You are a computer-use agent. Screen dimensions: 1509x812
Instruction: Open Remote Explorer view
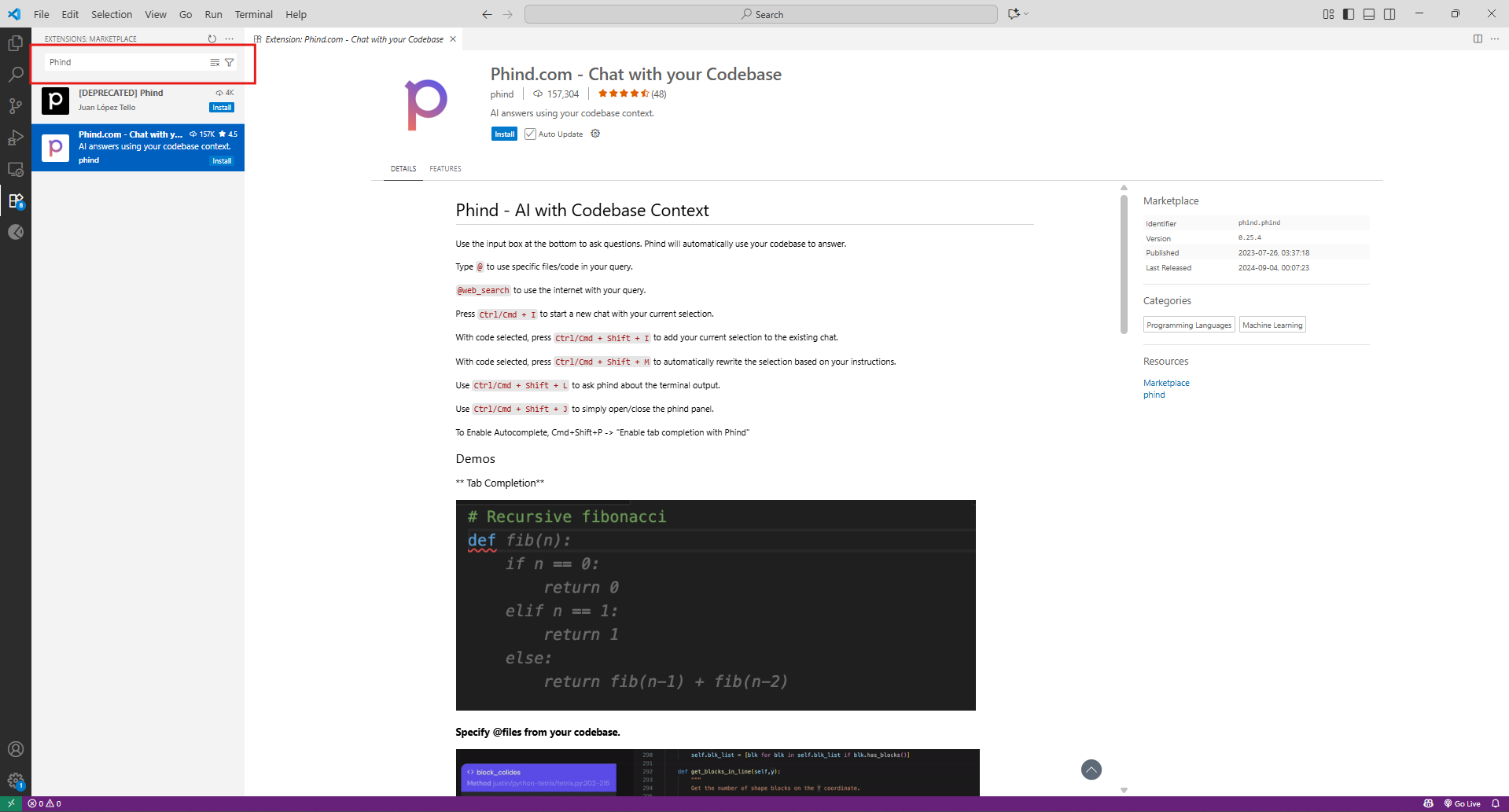point(15,169)
